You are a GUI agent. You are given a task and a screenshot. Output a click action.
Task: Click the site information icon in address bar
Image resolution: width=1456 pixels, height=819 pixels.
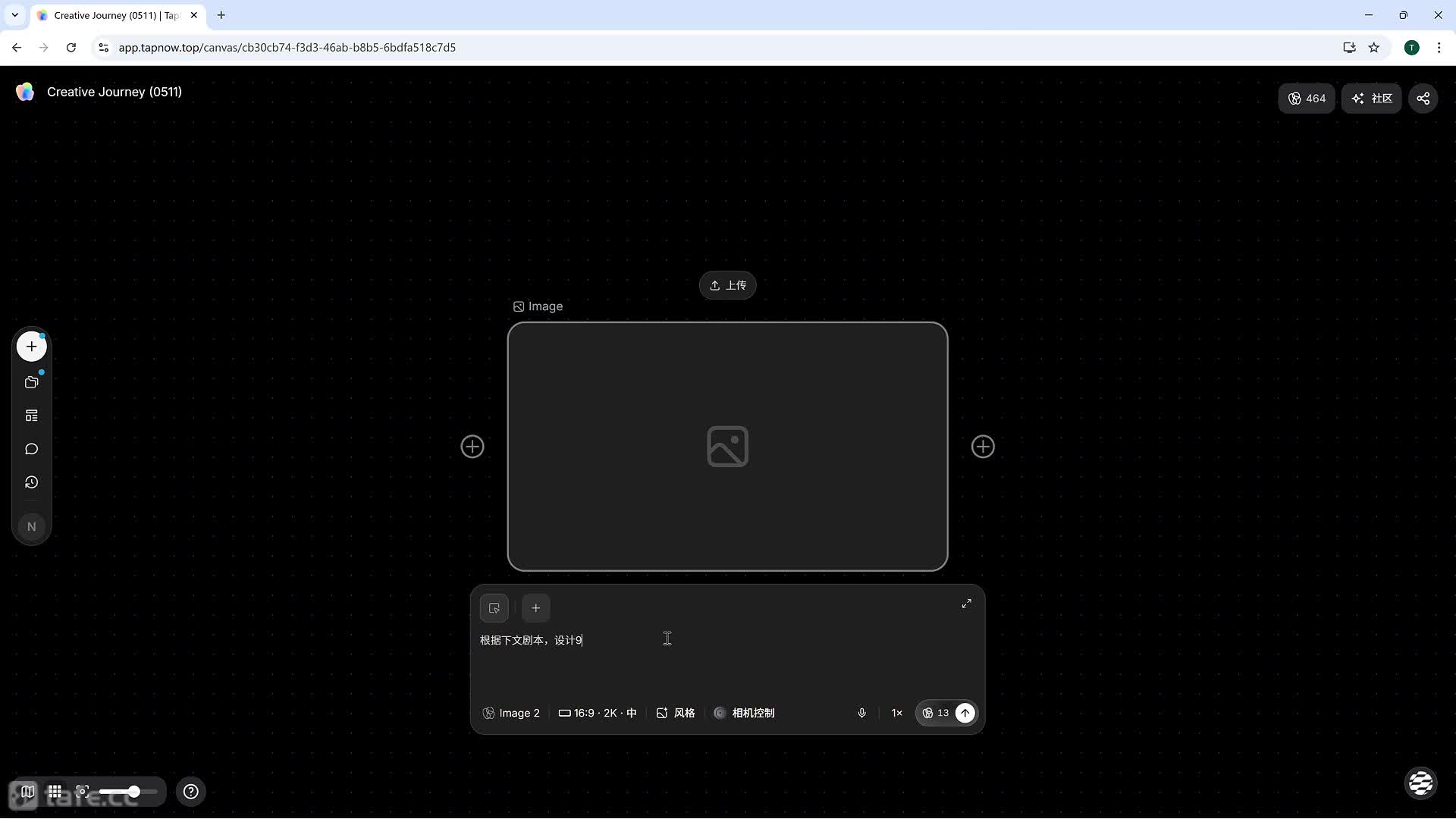pos(104,47)
